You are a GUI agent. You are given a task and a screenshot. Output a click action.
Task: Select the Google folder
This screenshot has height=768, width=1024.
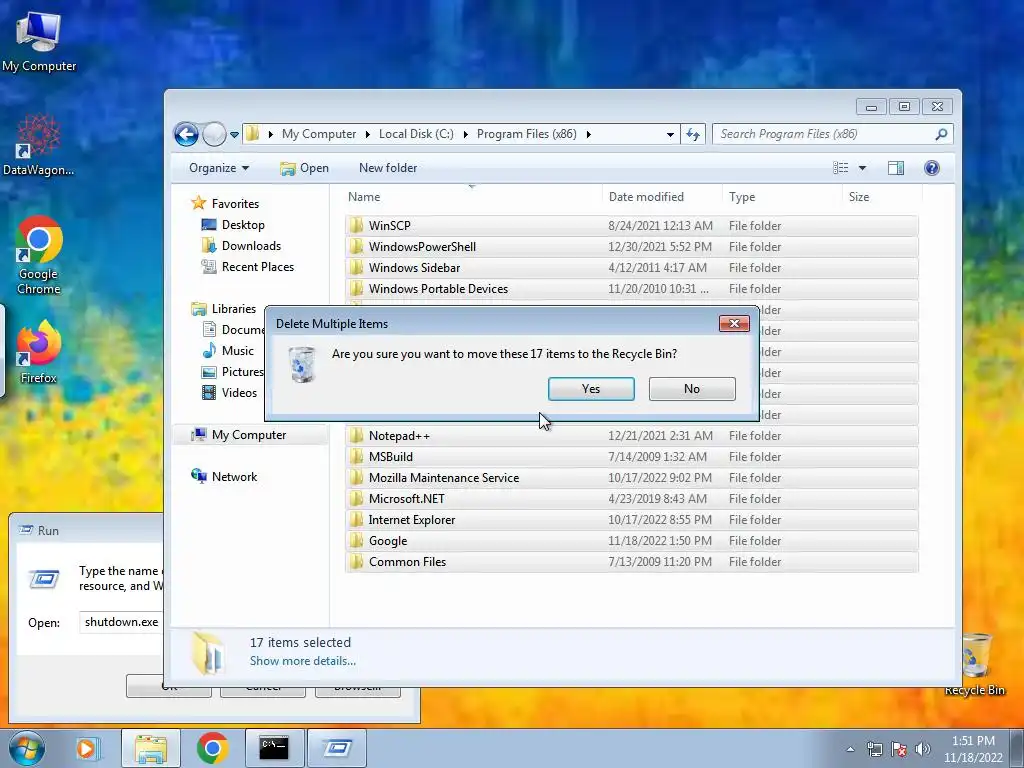click(632, 541)
